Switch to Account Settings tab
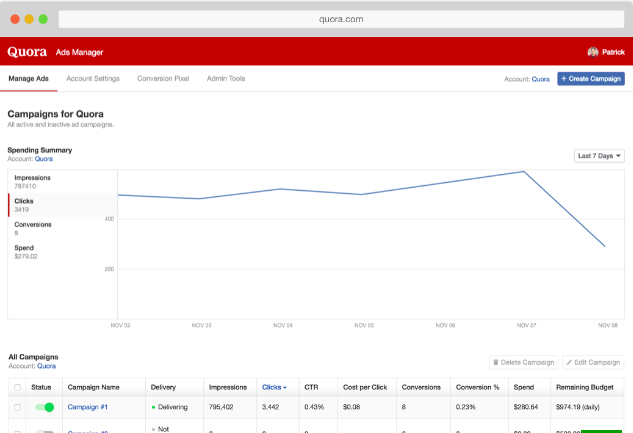Screen dimensions: 633x433 coord(93,79)
